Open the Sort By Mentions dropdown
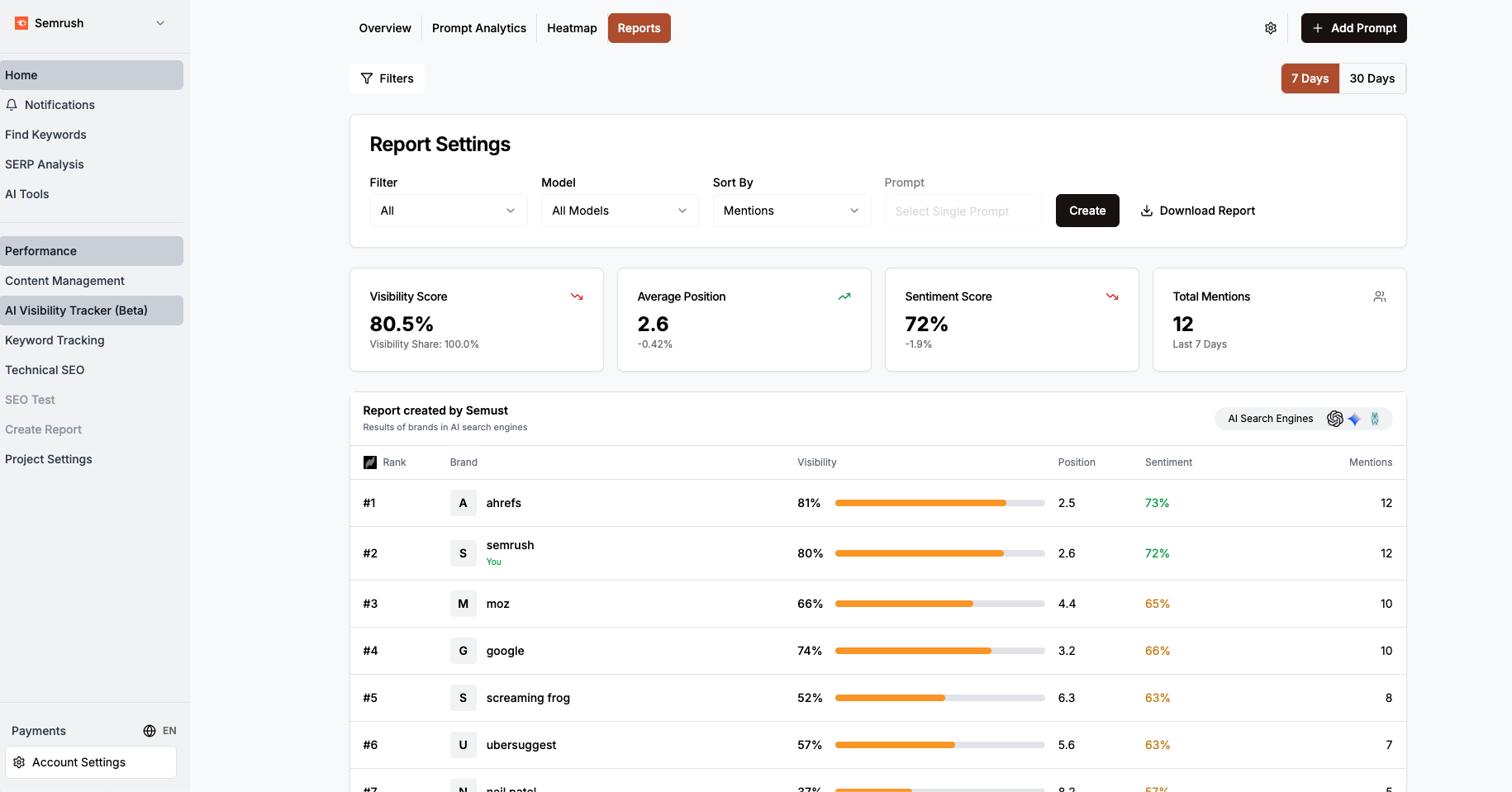The image size is (1512, 792). pos(792,211)
